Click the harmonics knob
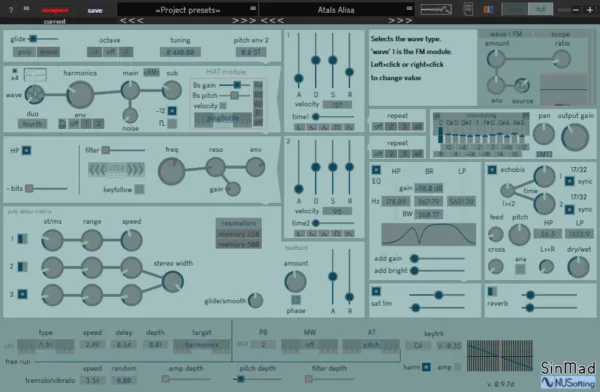 click(x=80, y=94)
